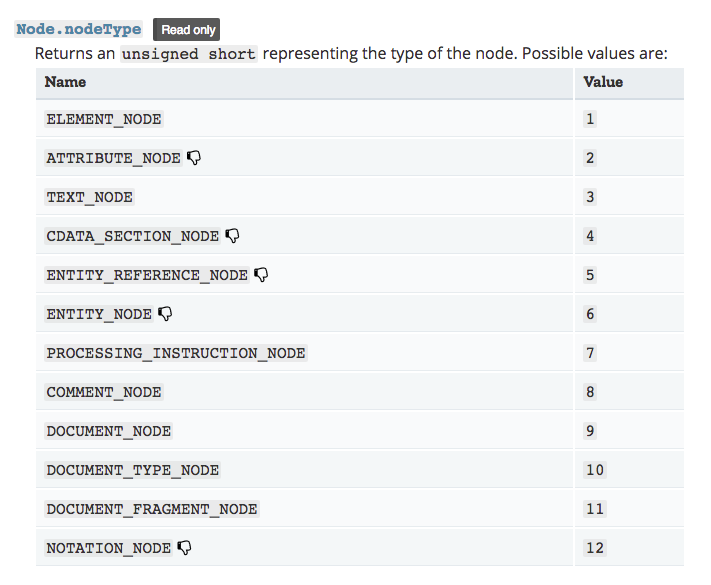The height and width of the screenshot is (585, 711).
Task: Click the deprecated thumbs-down icon beside ATTRIBUTE_NODE
Action: click(194, 158)
